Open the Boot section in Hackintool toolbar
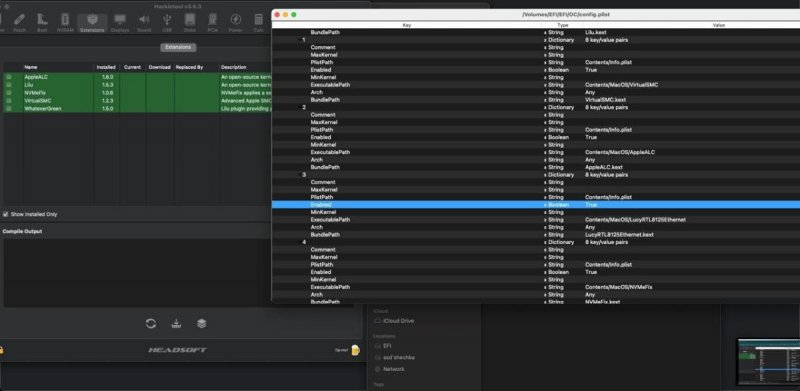Screen dimensions: 800x391 coord(42,23)
